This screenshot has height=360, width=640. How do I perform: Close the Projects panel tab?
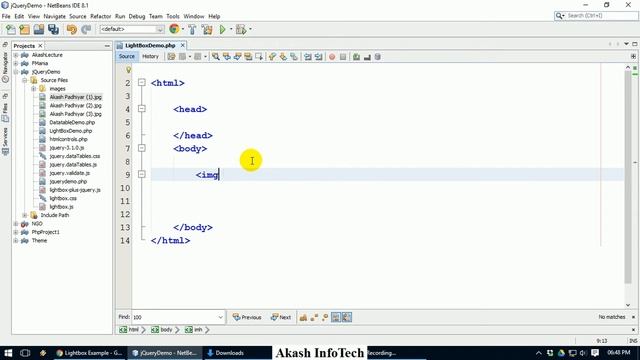click(40, 46)
